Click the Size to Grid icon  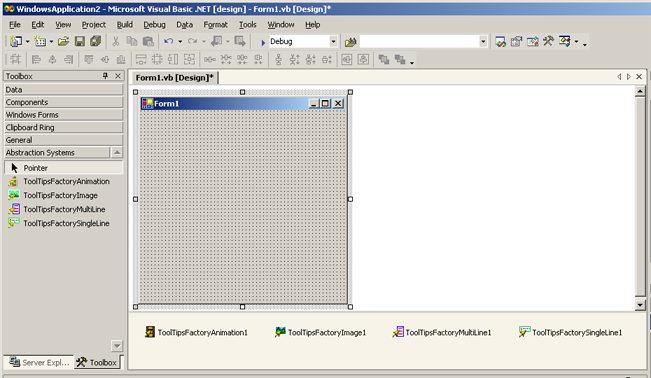click(157, 60)
